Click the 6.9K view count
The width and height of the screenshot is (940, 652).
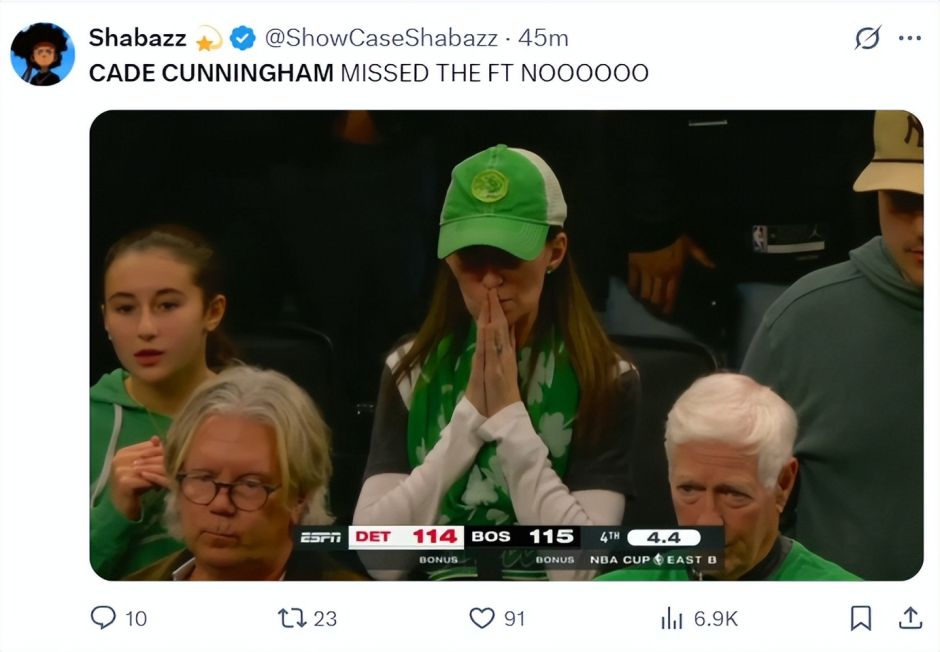click(x=716, y=619)
